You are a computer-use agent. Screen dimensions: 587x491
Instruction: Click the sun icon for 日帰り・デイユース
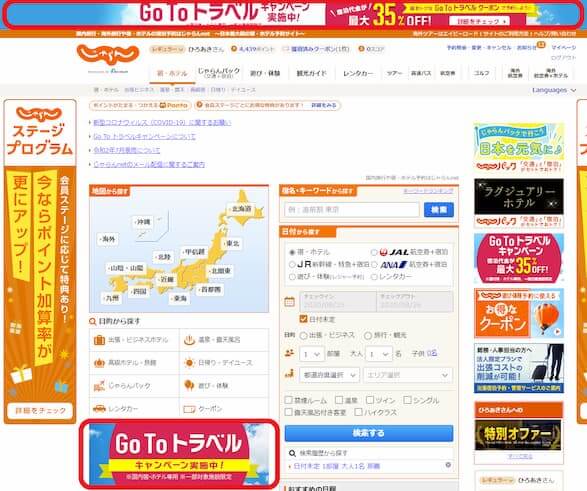pyautogui.click(x=189, y=363)
